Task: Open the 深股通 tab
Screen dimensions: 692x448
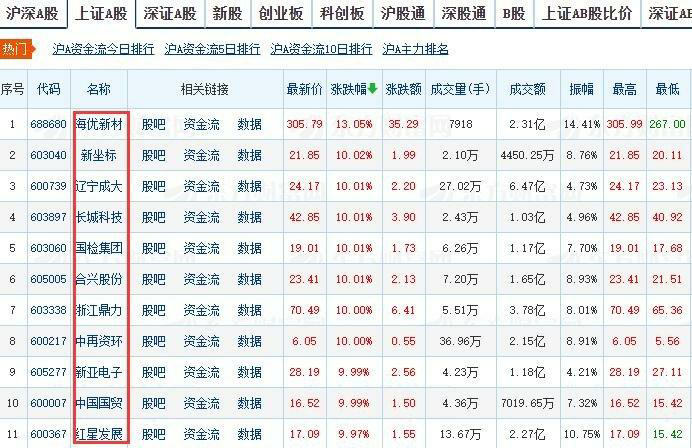Action: coord(464,13)
